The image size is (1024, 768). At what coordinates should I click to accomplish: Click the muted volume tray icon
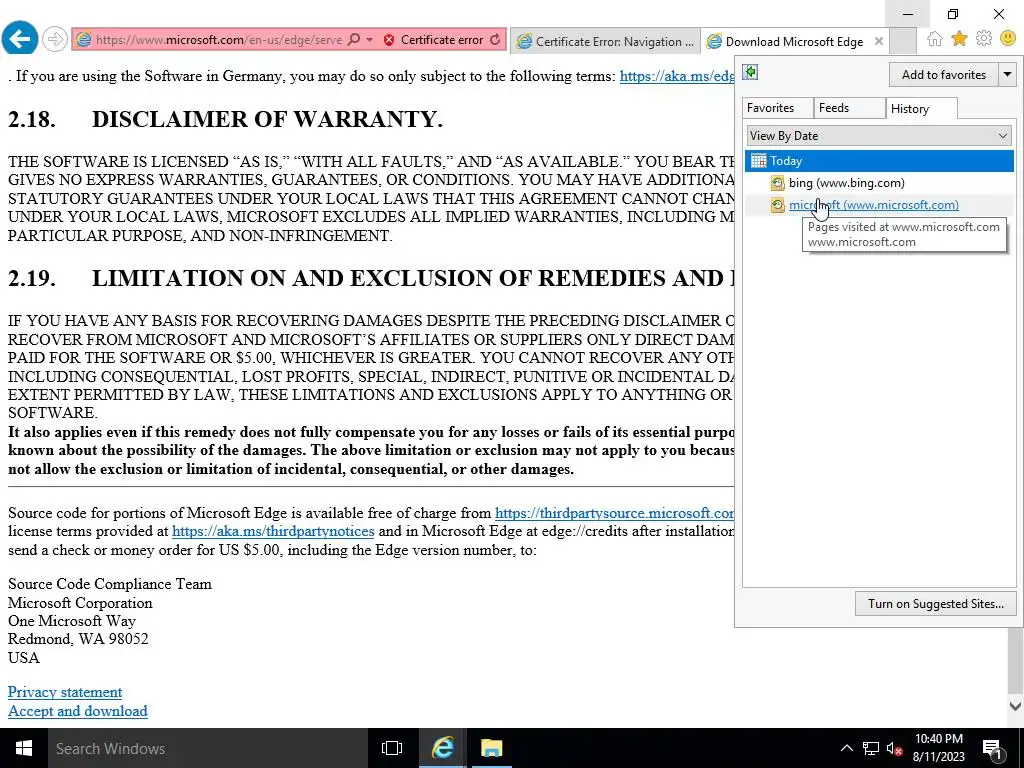(x=895, y=748)
